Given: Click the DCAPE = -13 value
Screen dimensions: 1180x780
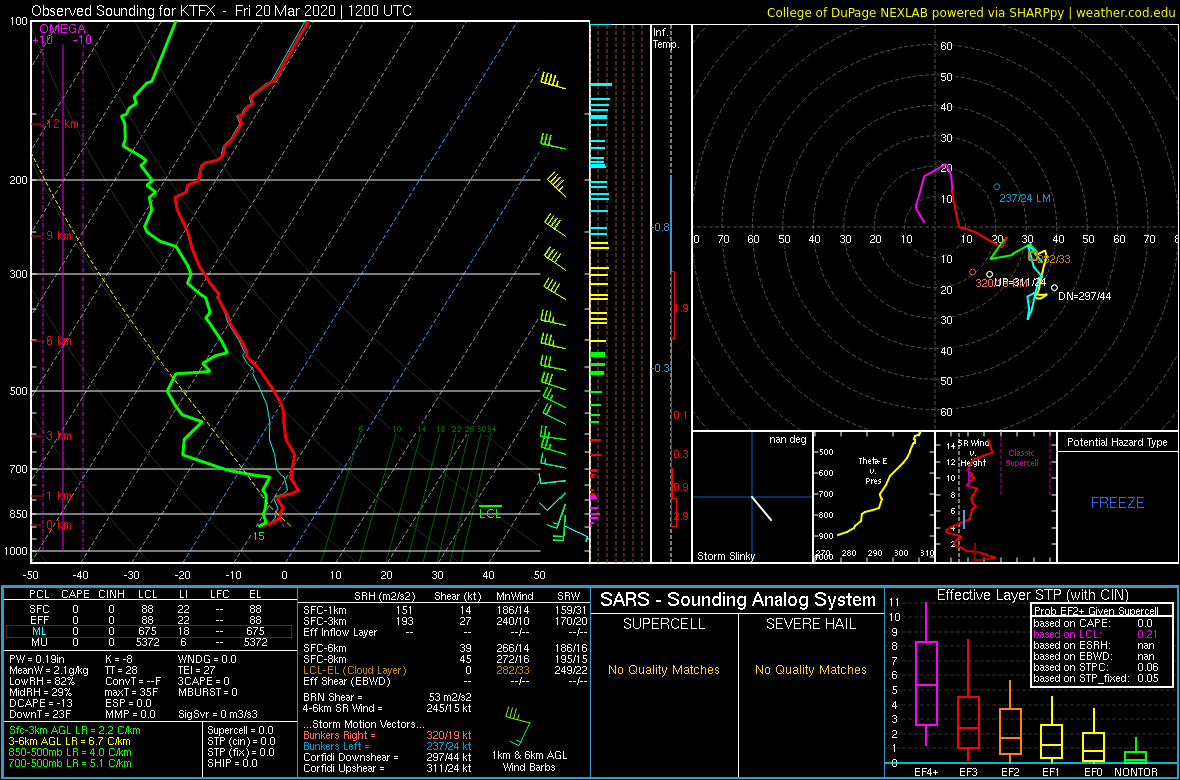Looking at the screenshot, I should (42, 705).
